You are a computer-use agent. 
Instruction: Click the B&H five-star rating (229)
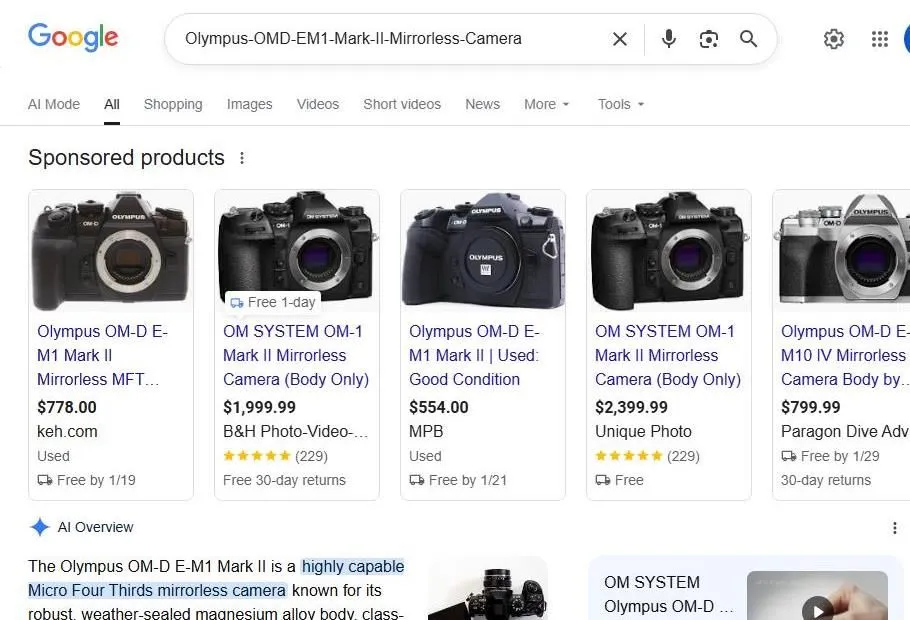(x=276, y=456)
